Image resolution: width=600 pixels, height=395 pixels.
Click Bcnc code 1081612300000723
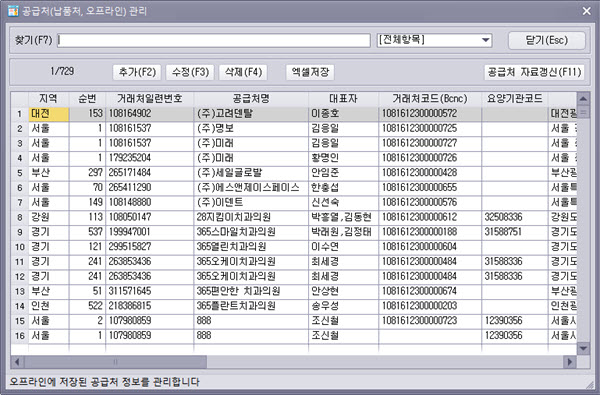pos(430,321)
